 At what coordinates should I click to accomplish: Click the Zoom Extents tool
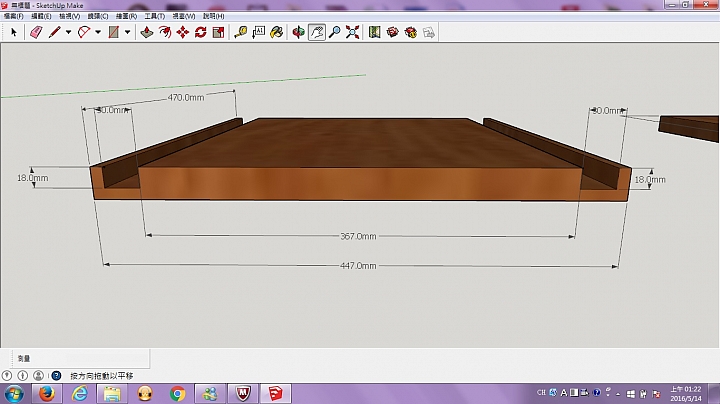coord(352,32)
